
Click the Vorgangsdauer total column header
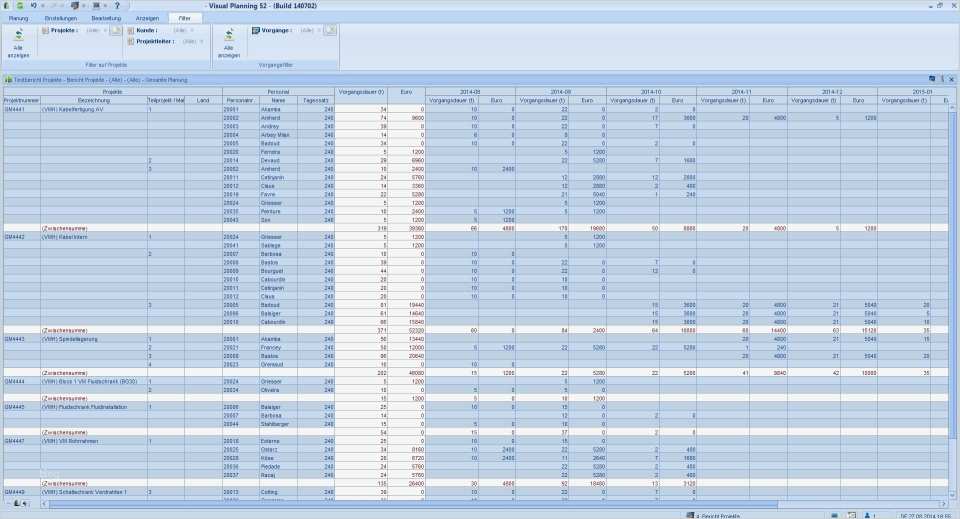361,92
